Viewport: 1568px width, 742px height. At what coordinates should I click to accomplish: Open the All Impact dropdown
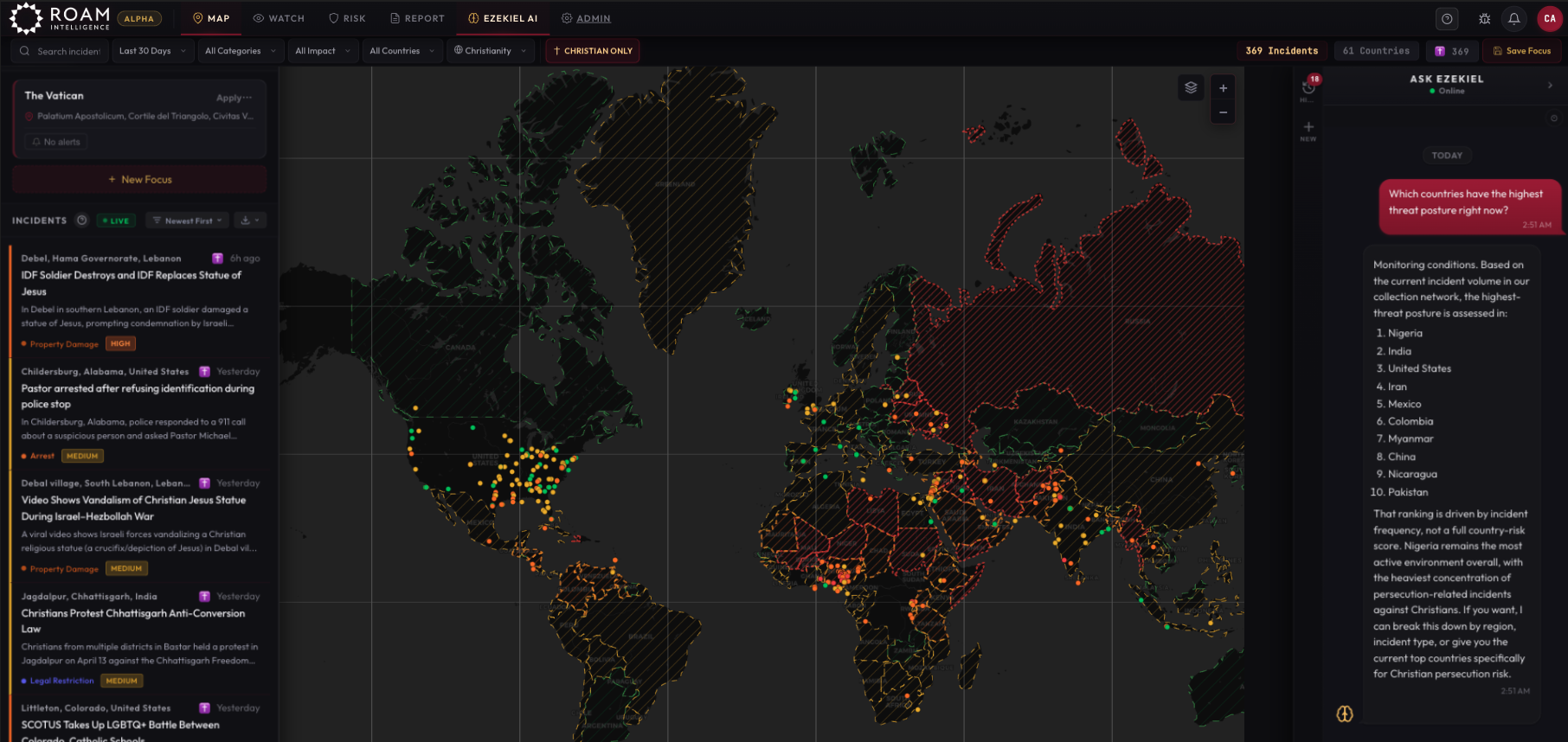322,51
